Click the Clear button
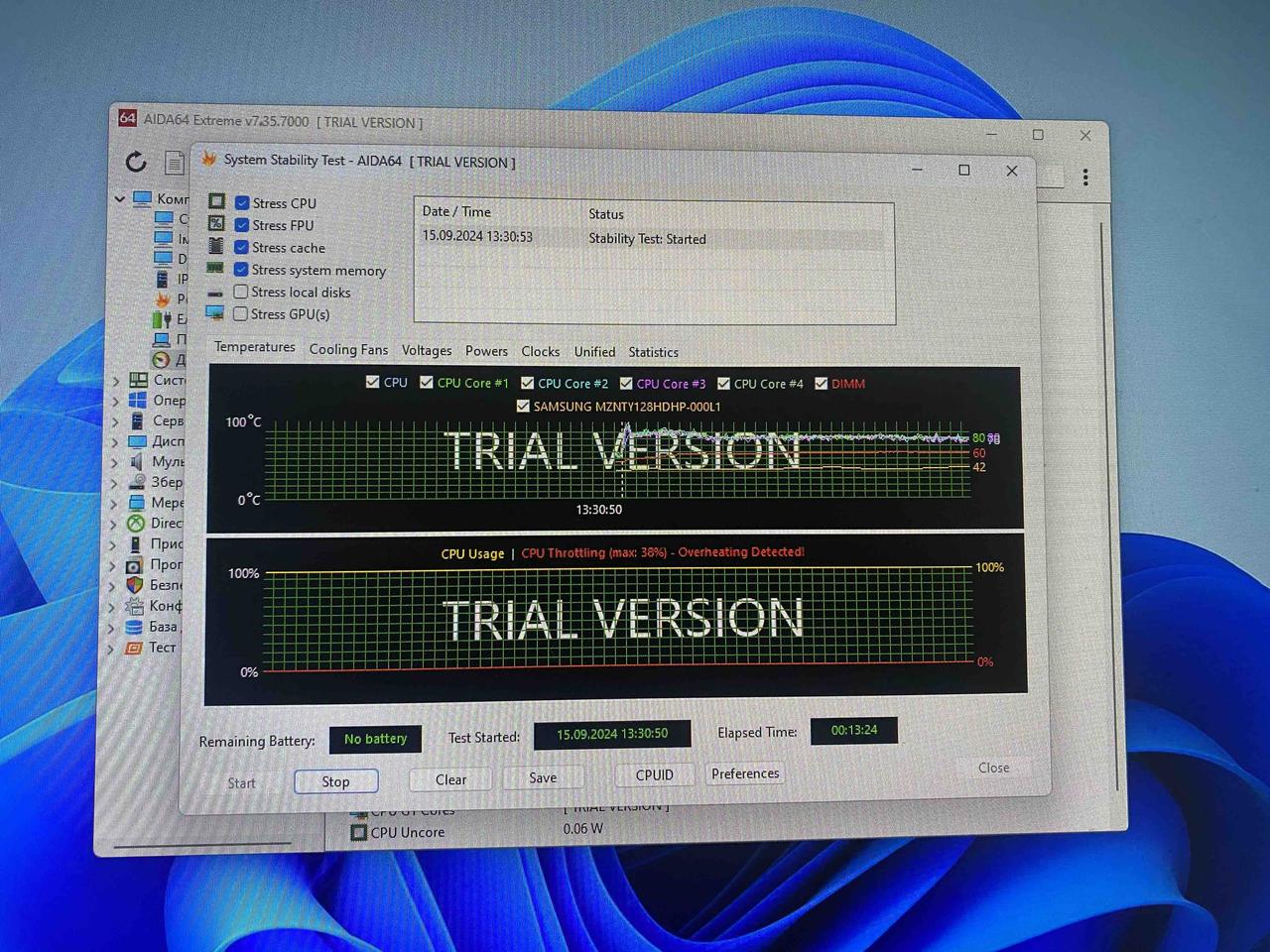Image resolution: width=1270 pixels, height=952 pixels. click(x=450, y=779)
